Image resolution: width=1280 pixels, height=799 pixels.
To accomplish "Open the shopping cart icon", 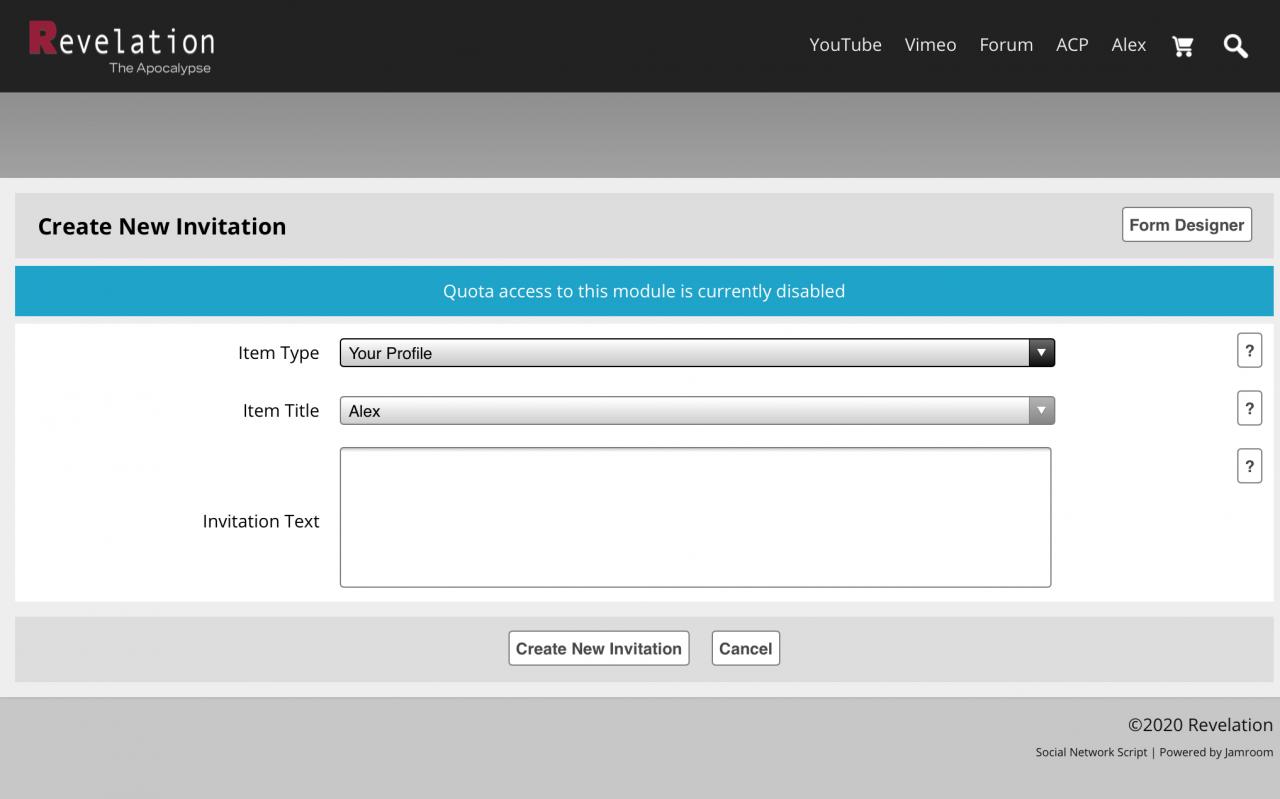I will pos(1183,46).
